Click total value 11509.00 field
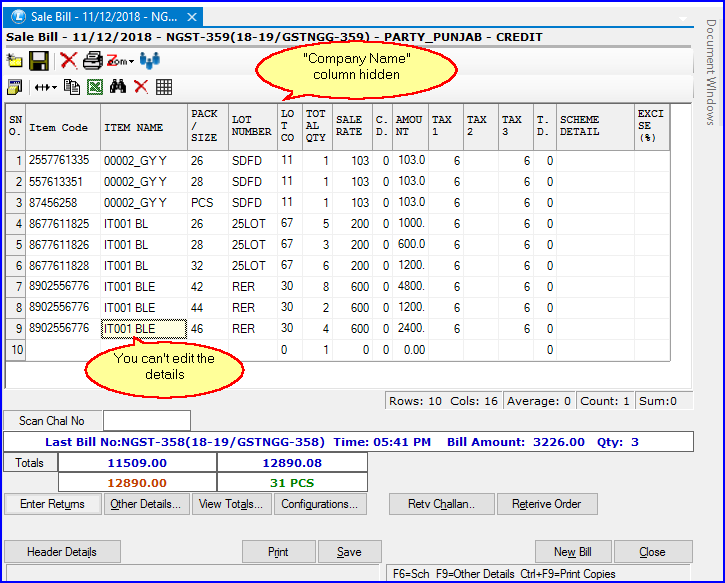Screen dimensions: 725x583 (137, 463)
